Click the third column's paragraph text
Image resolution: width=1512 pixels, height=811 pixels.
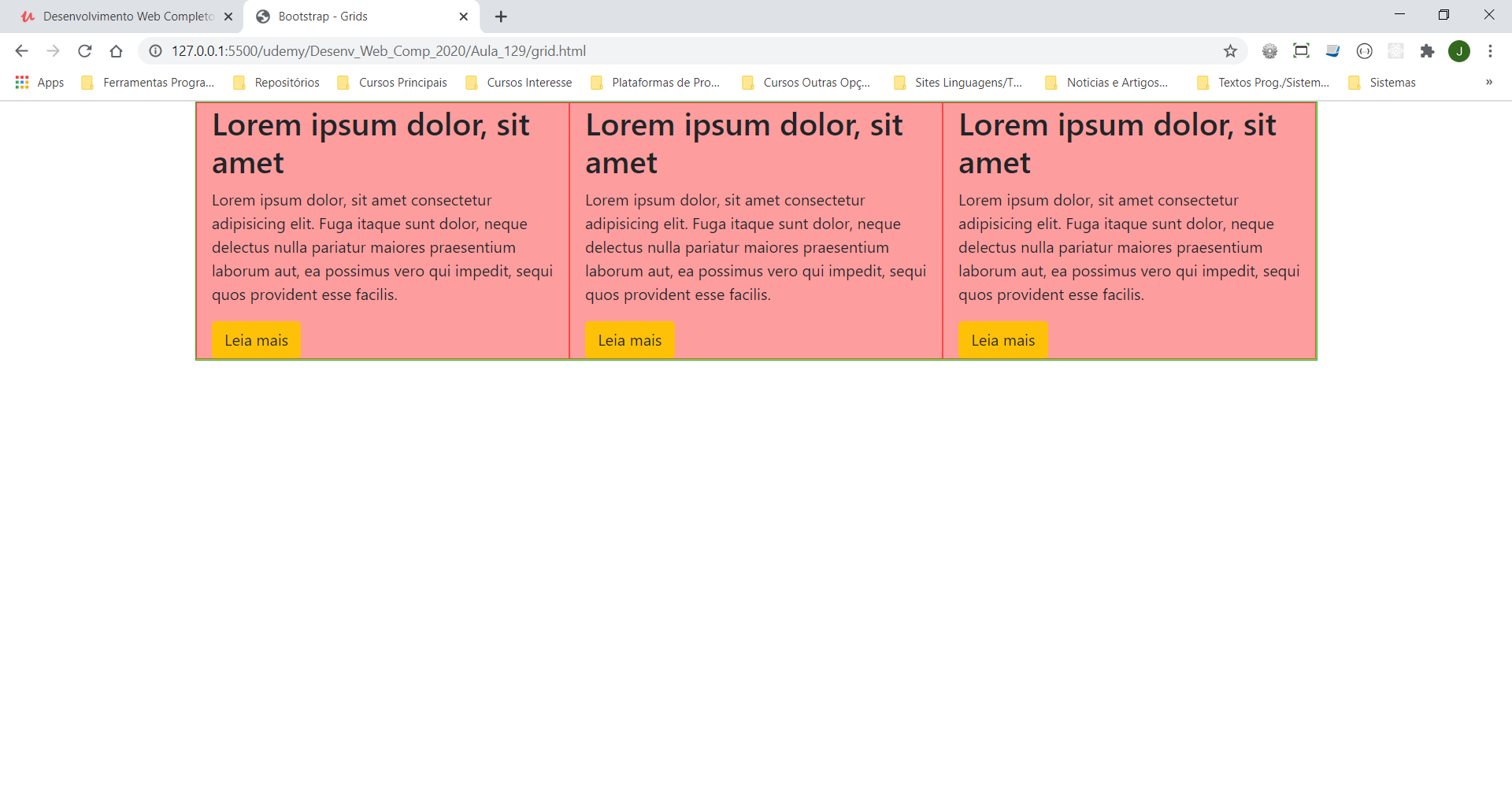tap(1128, 247)
